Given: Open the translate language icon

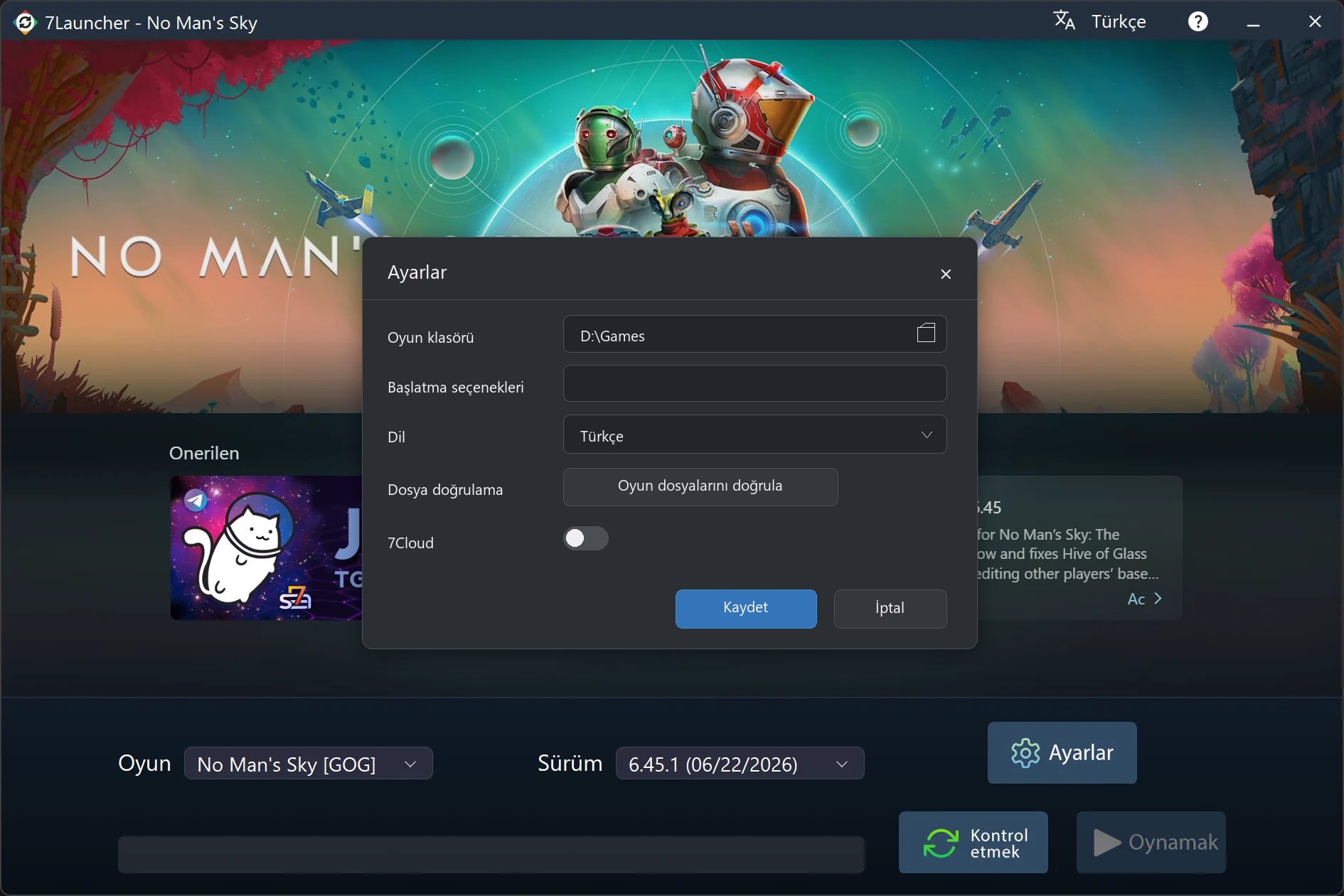Looking at the screenshot, I should pos(1064,21).
